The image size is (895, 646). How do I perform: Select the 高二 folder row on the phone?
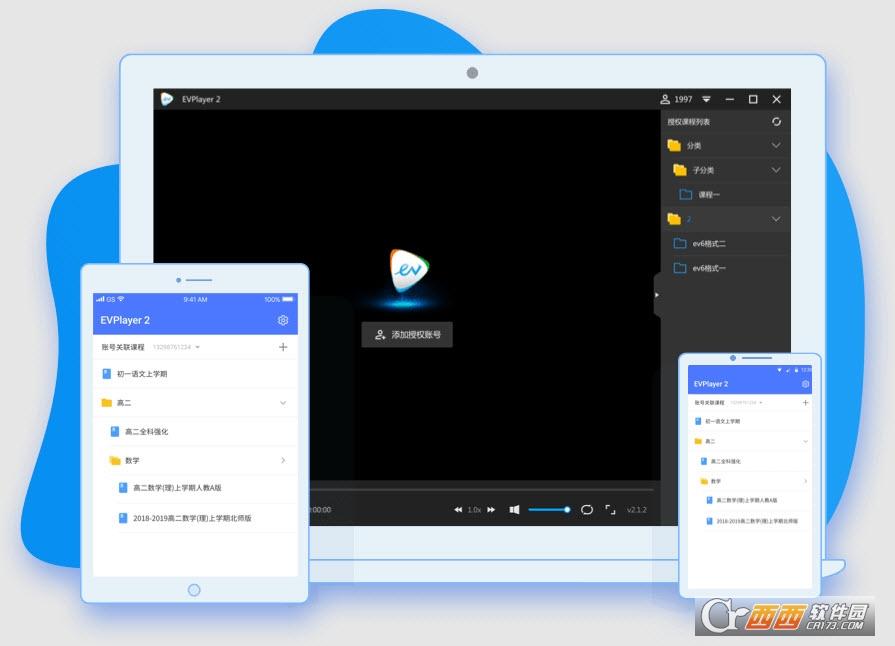click(x=749, y=441)
